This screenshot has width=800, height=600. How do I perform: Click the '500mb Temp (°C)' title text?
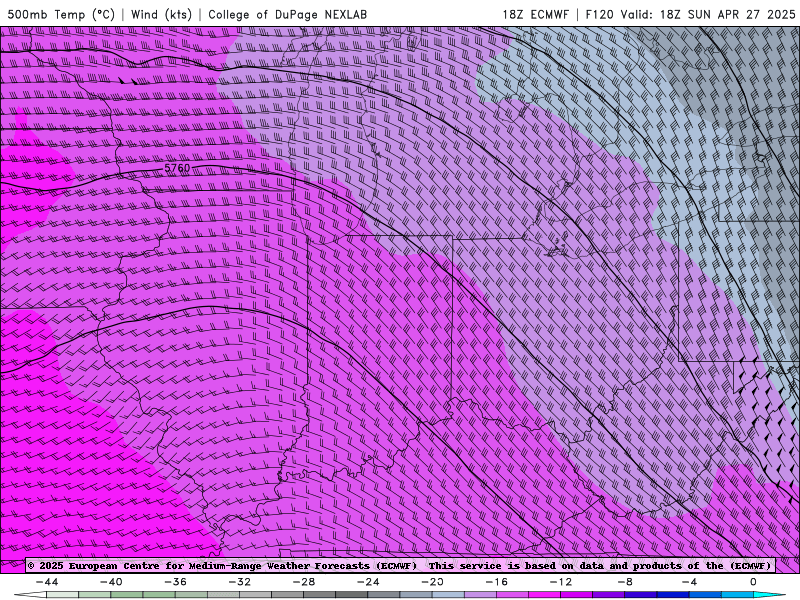[61, 14]
